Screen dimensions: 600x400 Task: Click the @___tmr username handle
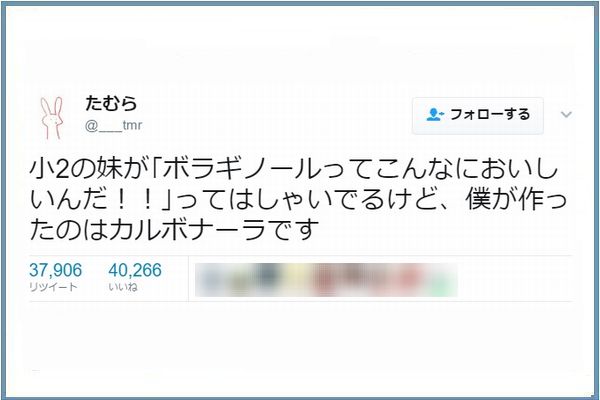click(113, 125)
